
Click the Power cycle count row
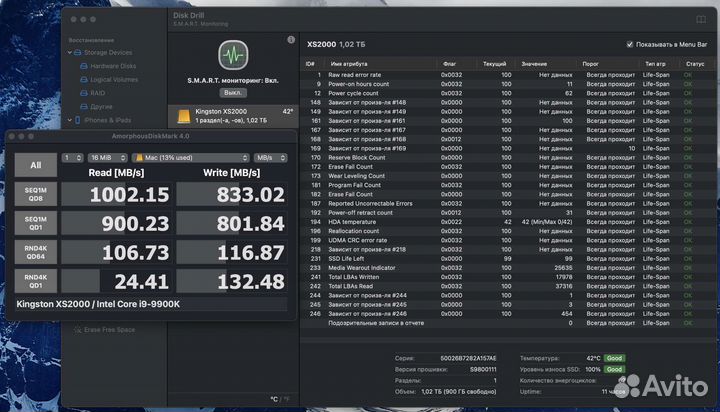click(507, 93)
